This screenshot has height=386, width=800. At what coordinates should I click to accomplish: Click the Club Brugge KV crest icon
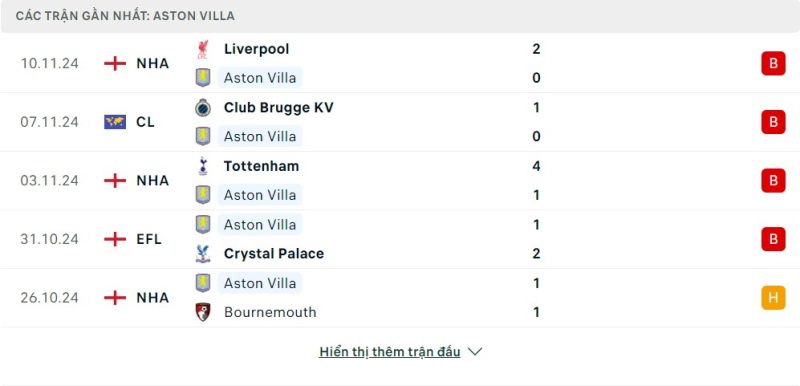[203, 108]
